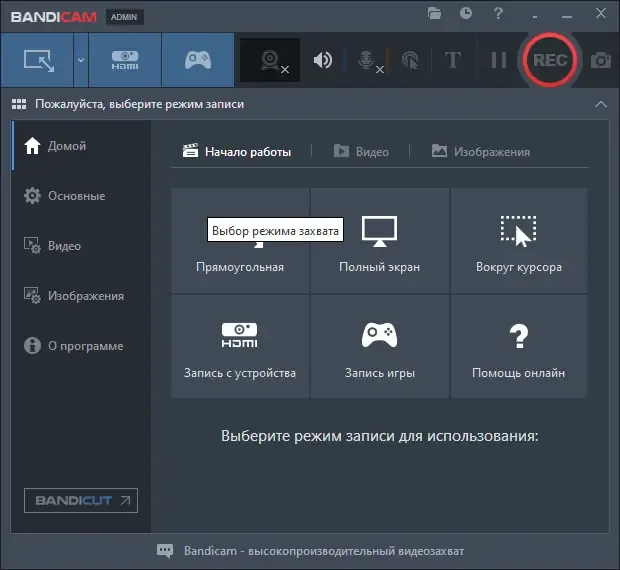The image size is (620, 570).
Task: Open the Основные settings section
Action: click(81, 196)
